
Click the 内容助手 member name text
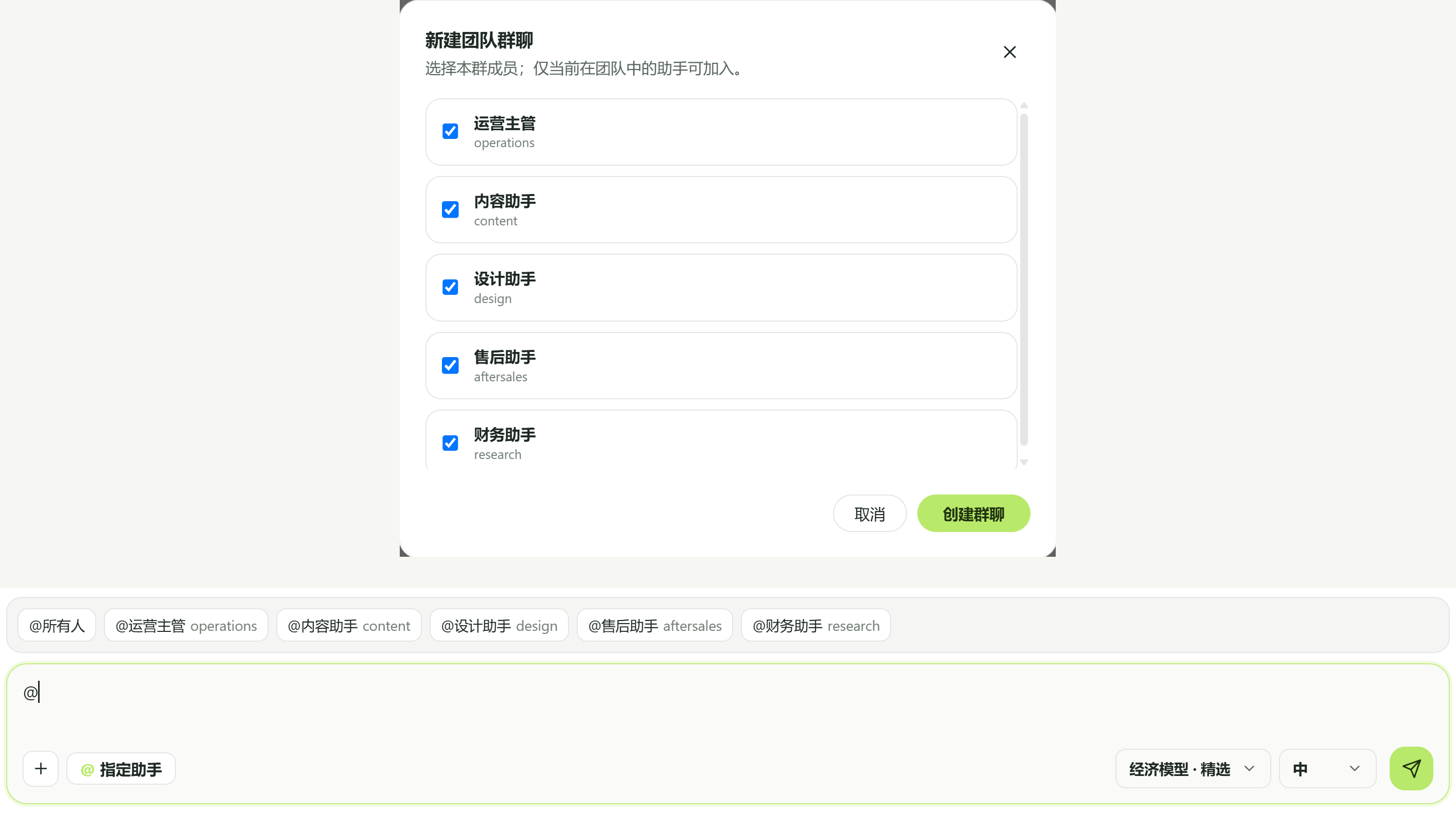[x=504, y=201]
